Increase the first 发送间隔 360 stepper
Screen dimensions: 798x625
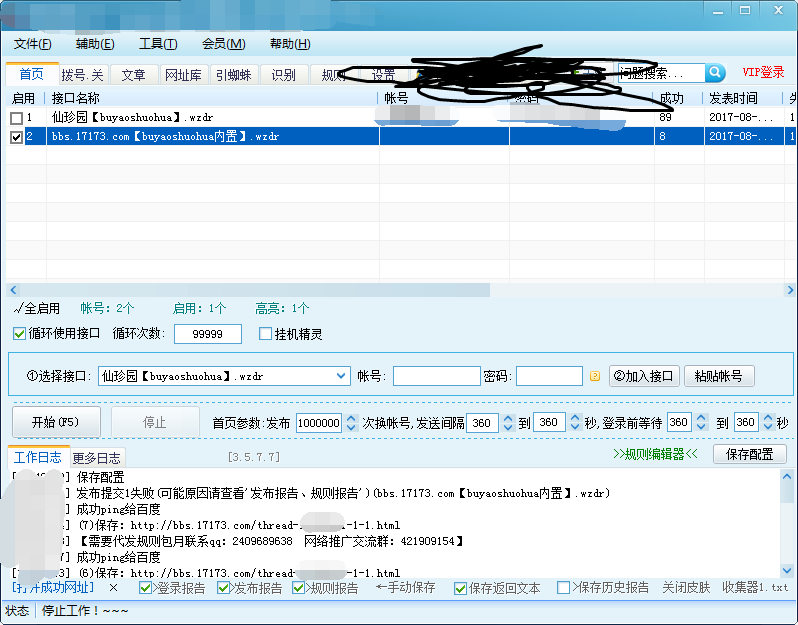508,418
